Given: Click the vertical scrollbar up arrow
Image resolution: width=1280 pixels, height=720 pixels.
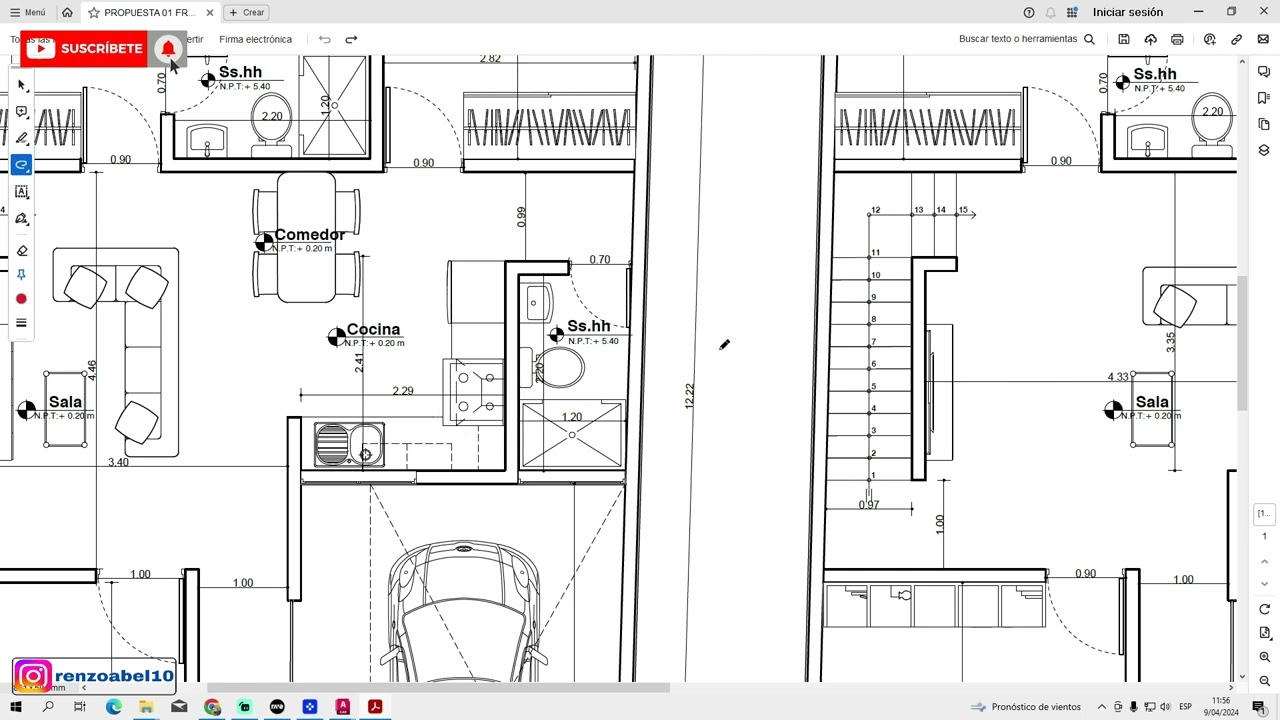Looking at the screenshot, I should point(1243,63).
